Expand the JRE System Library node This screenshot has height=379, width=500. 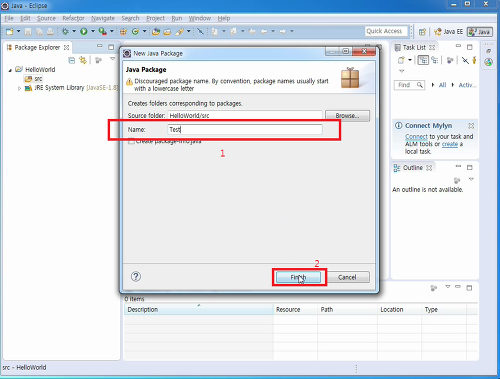coord(19,88)
